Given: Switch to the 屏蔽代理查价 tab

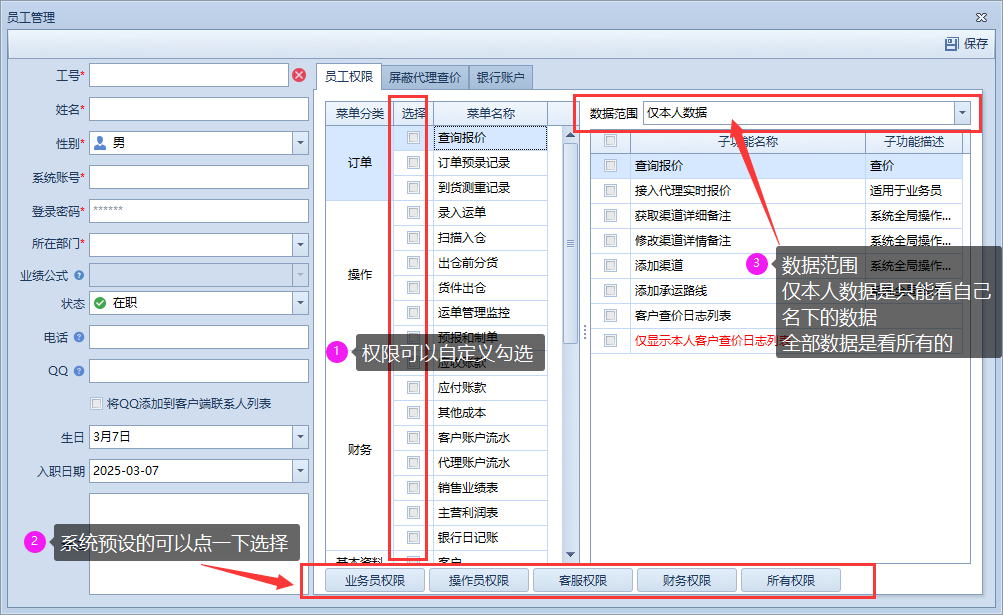Looking at the screenshot, I should pos(425,77).
